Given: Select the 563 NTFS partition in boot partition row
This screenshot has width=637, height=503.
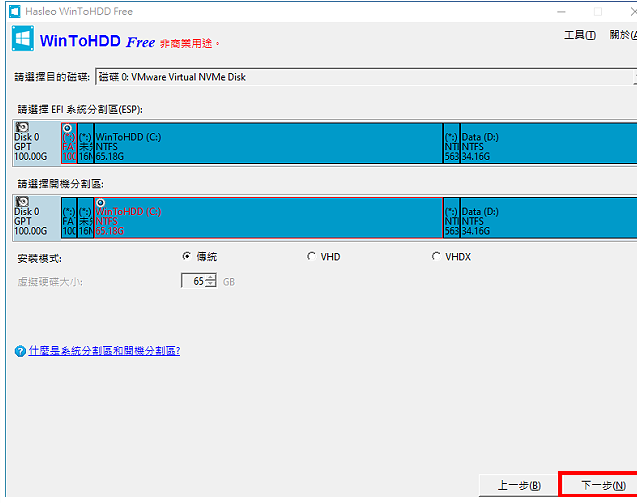Looking at the screenshot, I should [451, 218].
